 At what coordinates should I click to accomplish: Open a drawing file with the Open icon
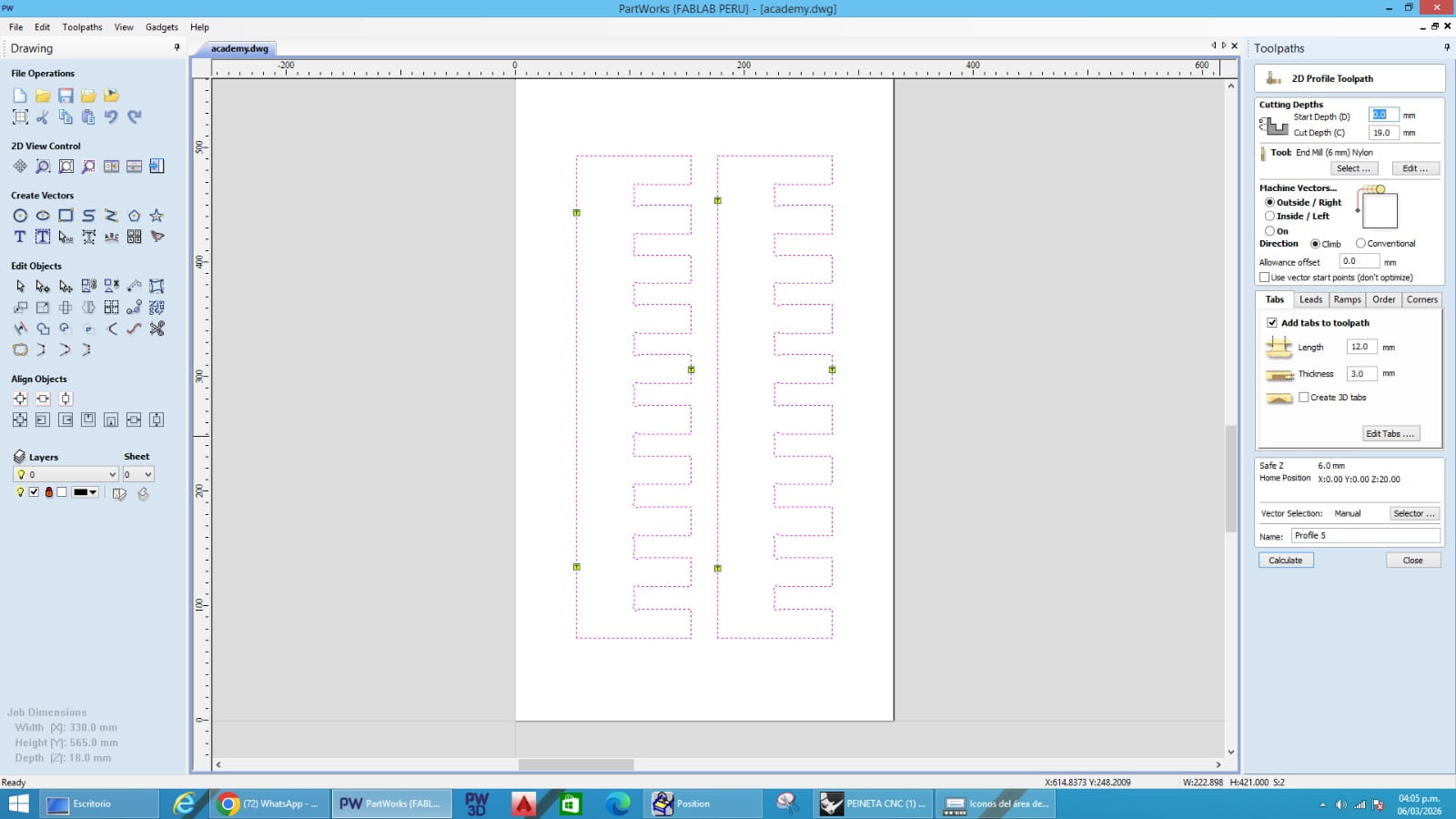(x=42, y=95)
